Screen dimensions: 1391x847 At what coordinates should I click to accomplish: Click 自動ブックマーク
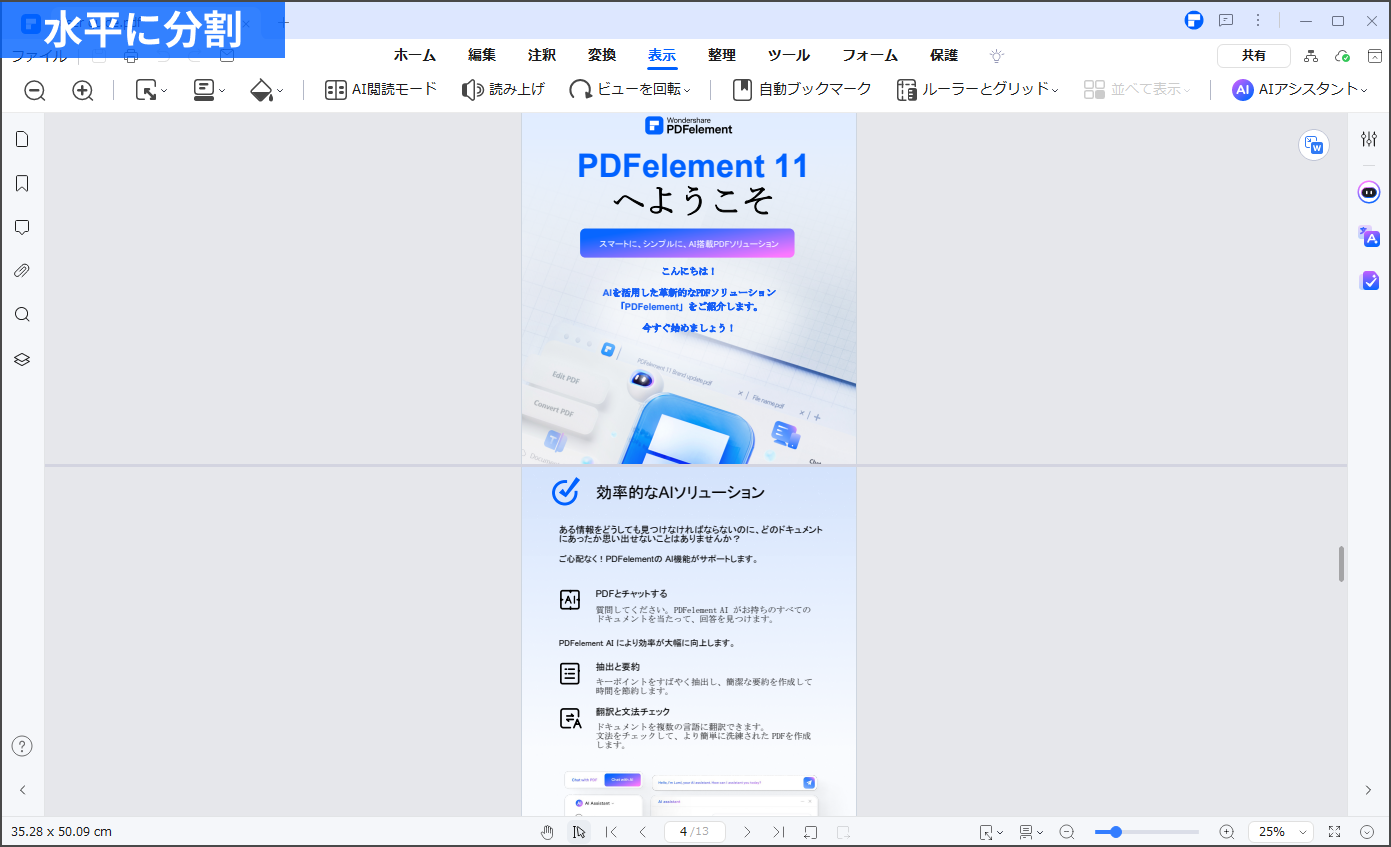click(802, 90)
